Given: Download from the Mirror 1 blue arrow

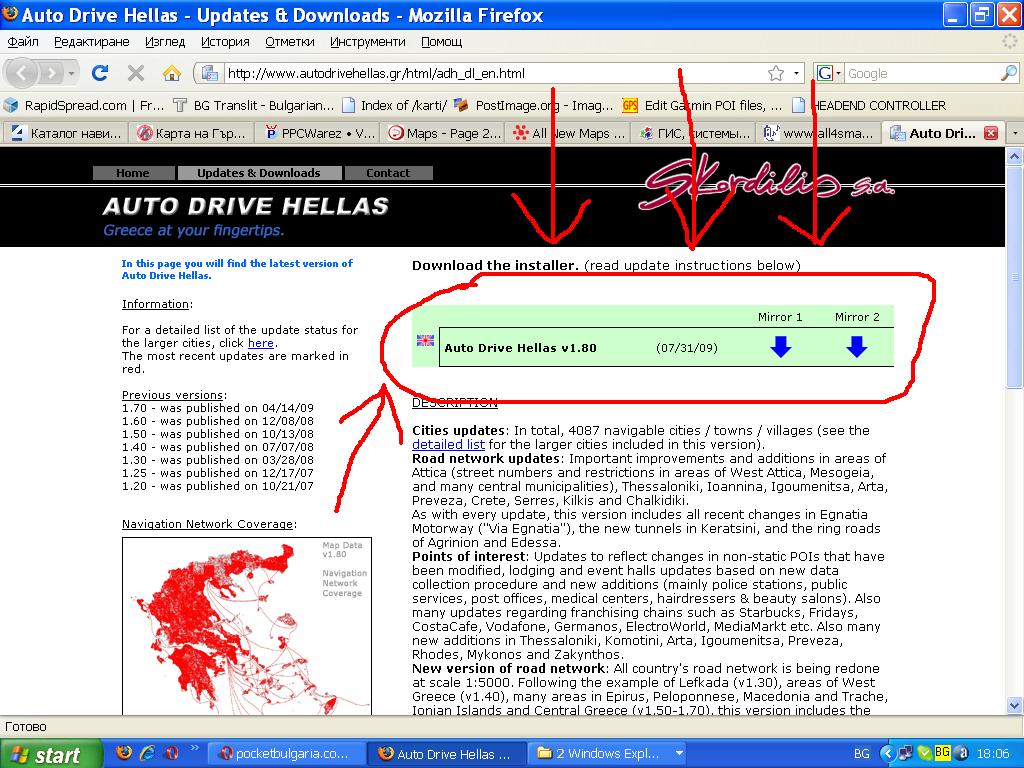Looking at the screenshot, I should (x=780, y=347).
